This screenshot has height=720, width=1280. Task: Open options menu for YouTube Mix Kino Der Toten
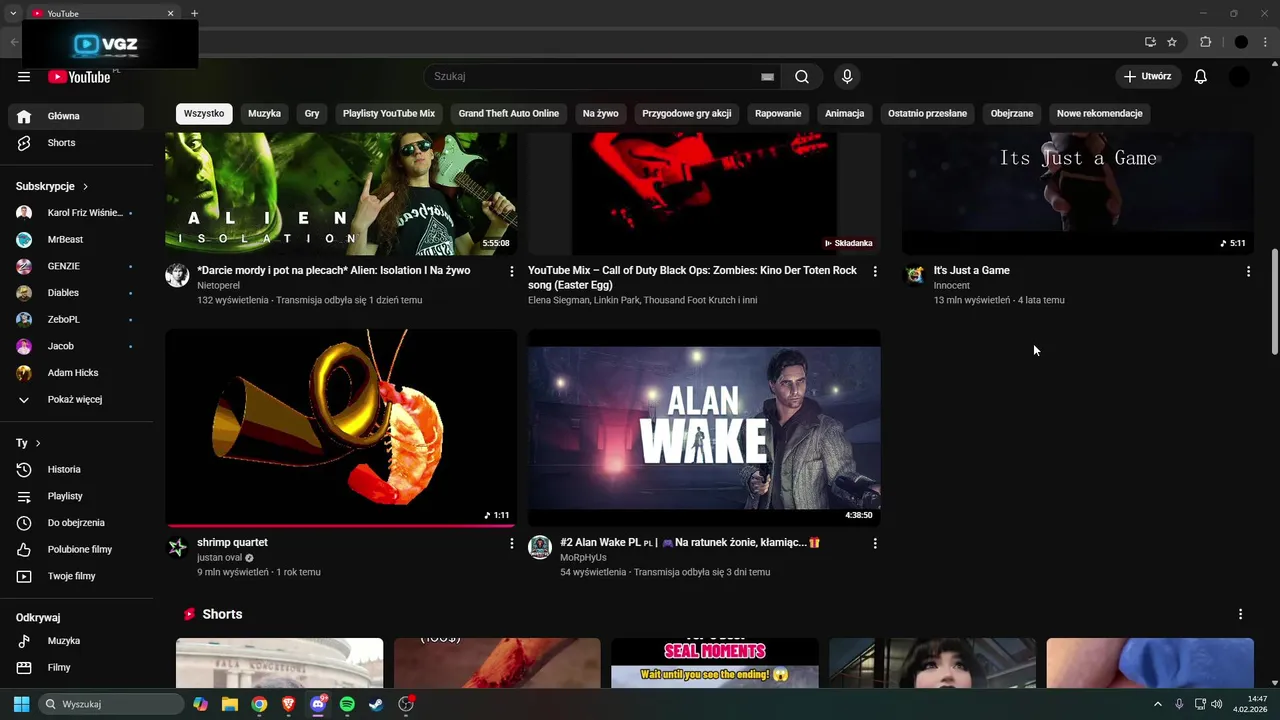pyautogui.click(x=875, y=271)
